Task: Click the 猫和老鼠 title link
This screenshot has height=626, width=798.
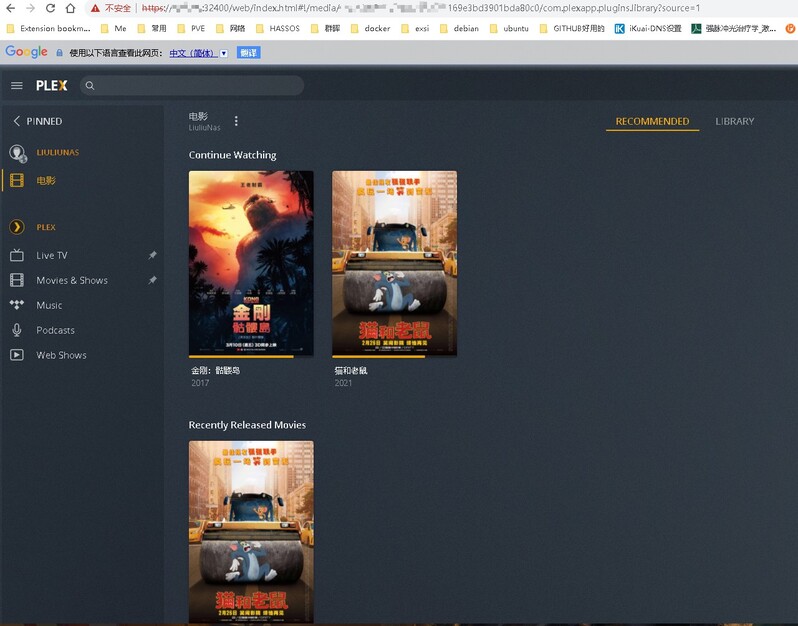Action: click(x=350, y=371)
